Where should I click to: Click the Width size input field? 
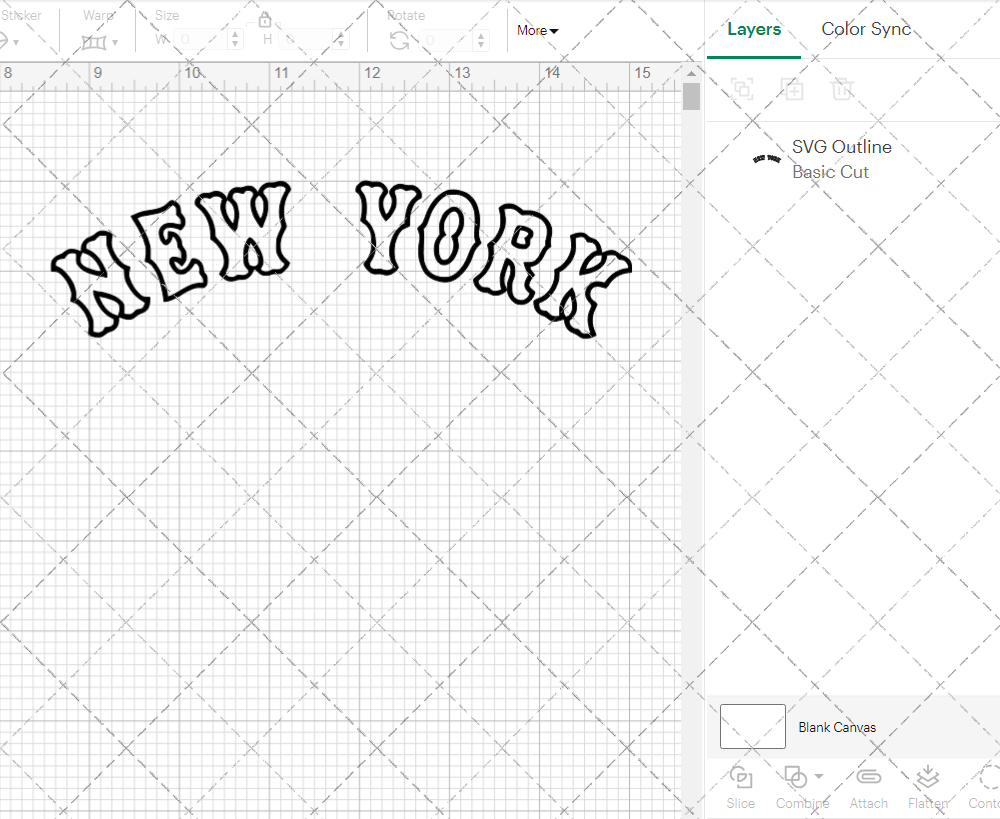coord(200,40)
